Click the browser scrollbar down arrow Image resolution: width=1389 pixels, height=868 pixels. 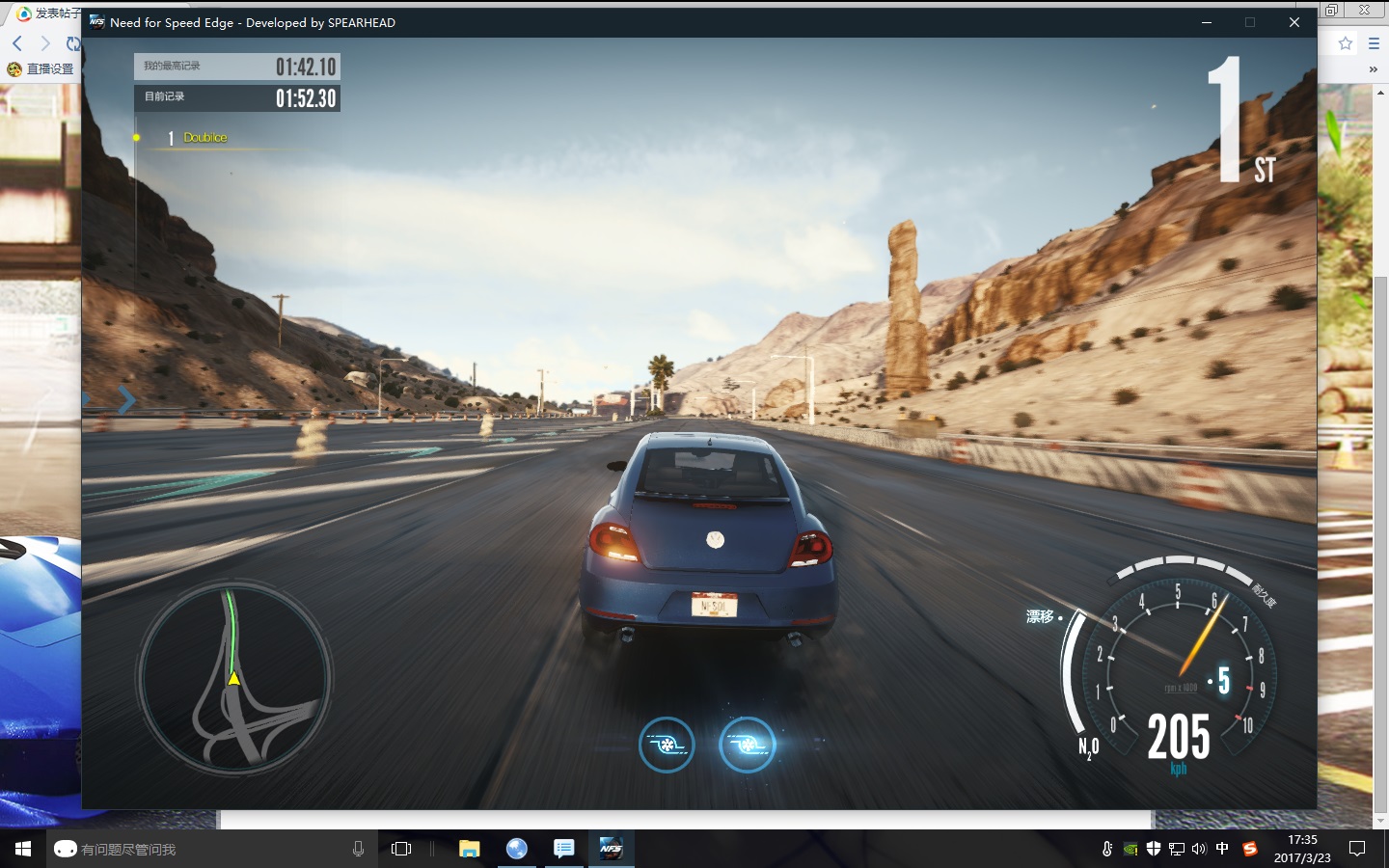pos(1380,821)
